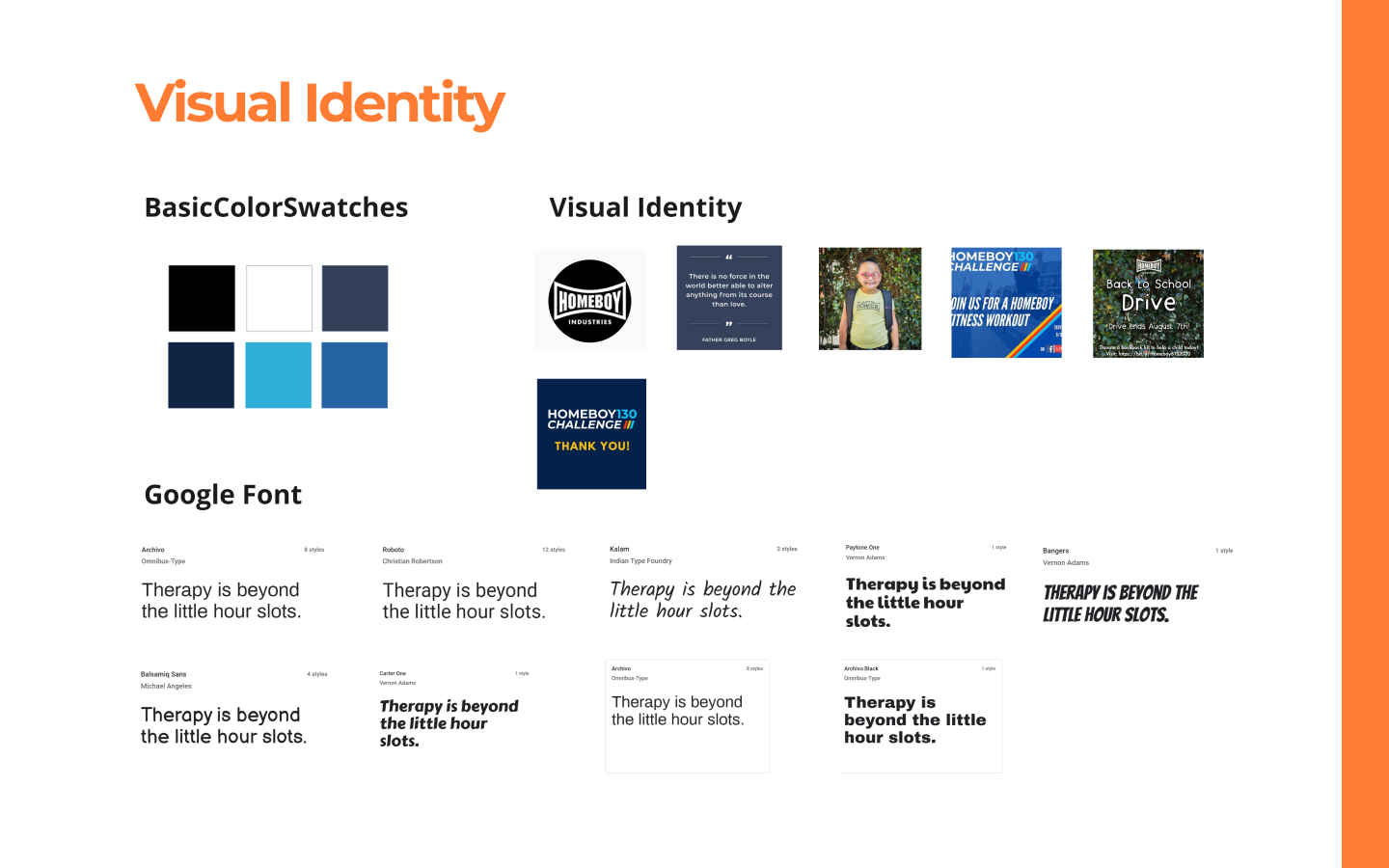The width and height of the screenshot is (1389, 868).
Task: Click the Paytone One font sample
Action: pyautogui.click(x=924, y=602)
